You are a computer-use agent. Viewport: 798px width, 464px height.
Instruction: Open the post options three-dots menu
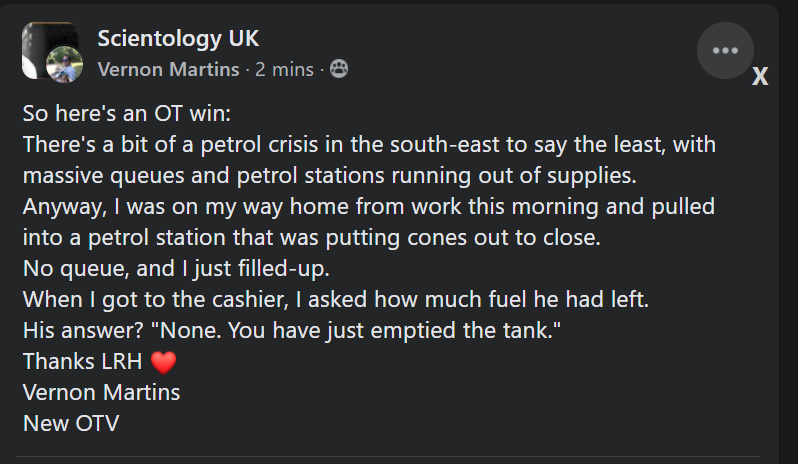[x=725, y=50]
